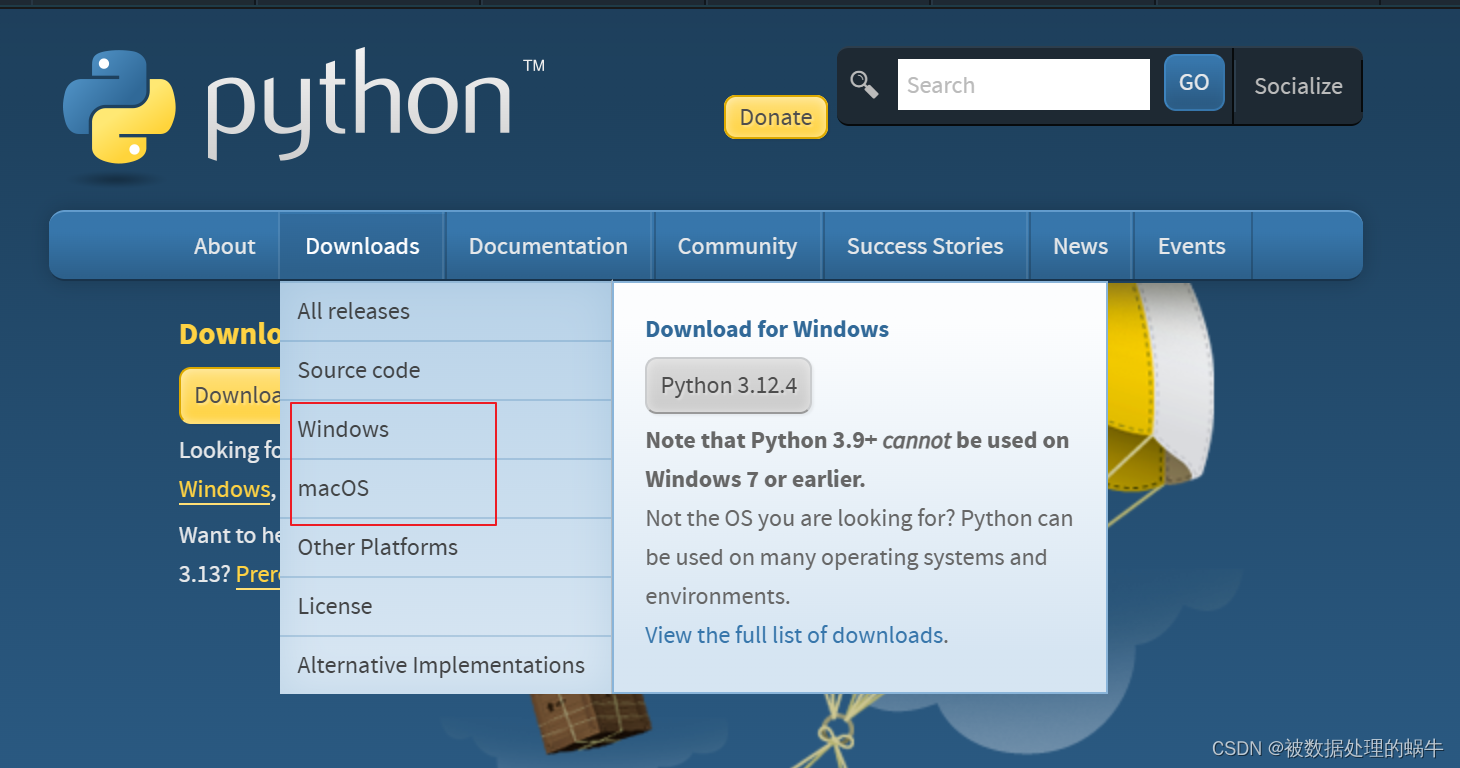Choose macOS in the Downloads submenu
Image resolution: width=1460 pixels, height=768 pixels.
[446, 488]
